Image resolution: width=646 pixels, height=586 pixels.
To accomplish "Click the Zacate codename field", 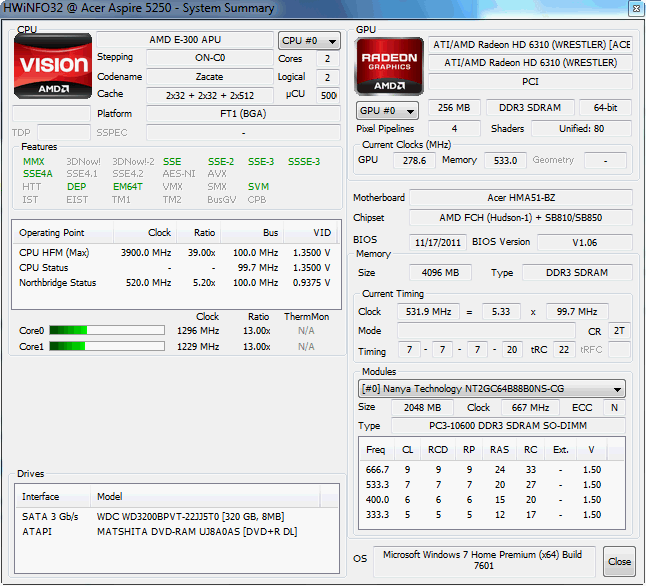I will (209, 77).
